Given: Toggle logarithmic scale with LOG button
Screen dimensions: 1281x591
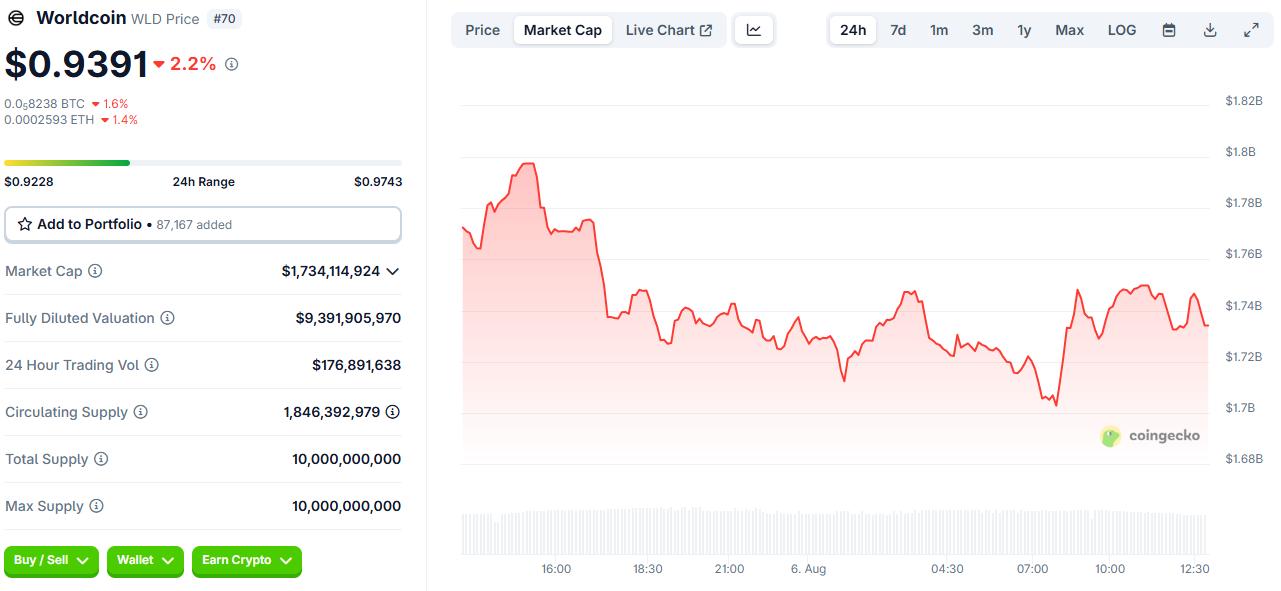Looking at the screenshot, I should pos(1121,30).
